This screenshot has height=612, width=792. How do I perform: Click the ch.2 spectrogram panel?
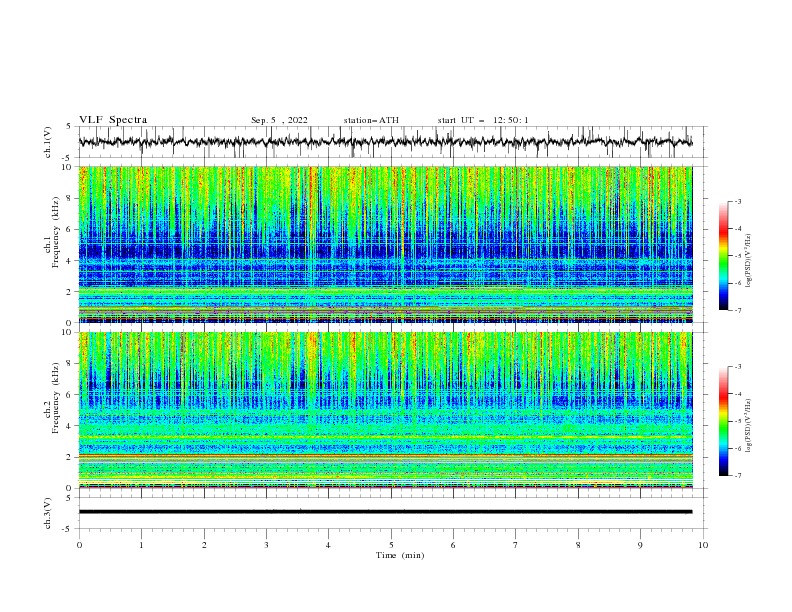tap(385, 410)
